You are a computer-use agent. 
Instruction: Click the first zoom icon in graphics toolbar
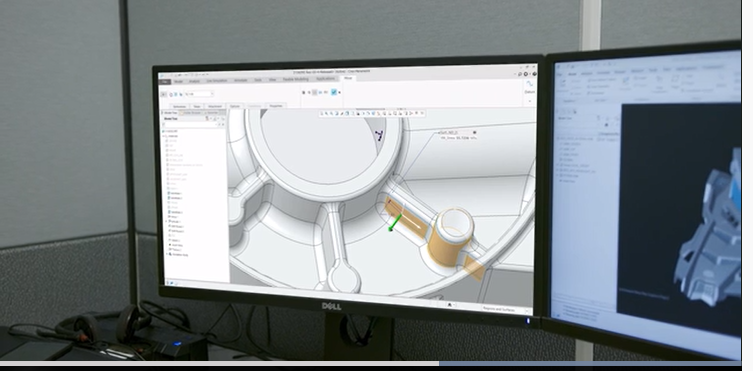327,114
